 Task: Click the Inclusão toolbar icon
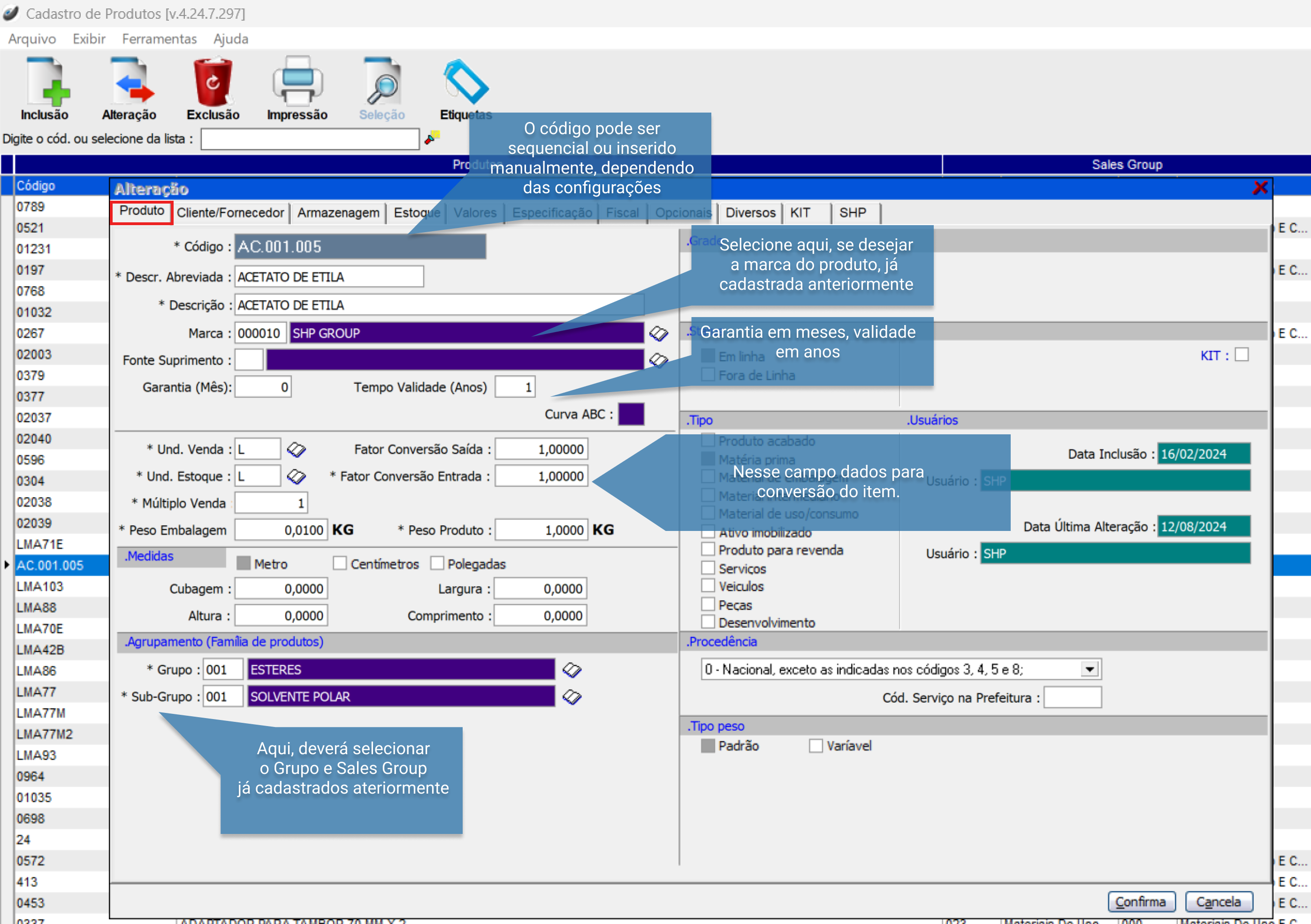45,83
